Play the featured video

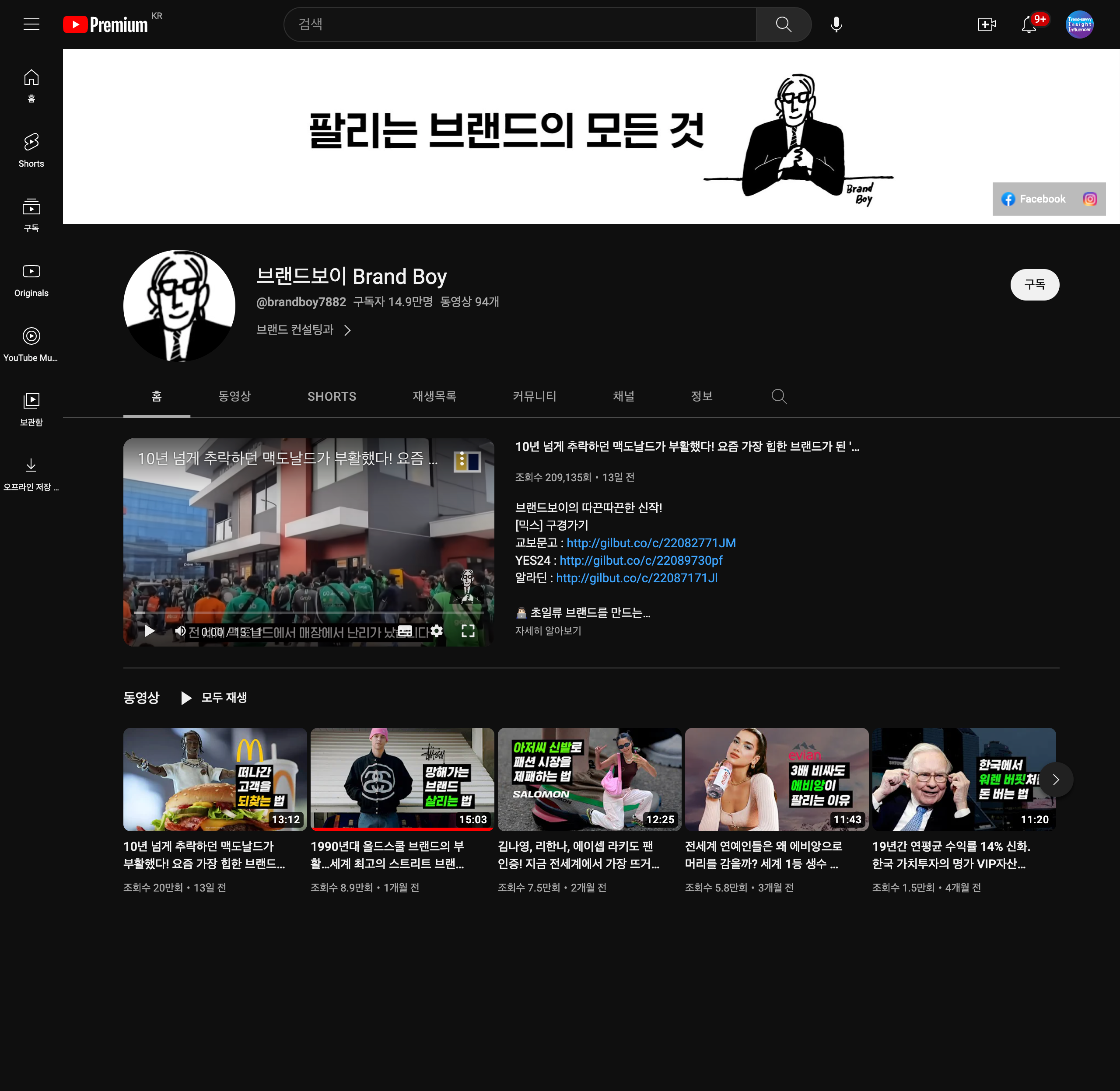point(150,631)
